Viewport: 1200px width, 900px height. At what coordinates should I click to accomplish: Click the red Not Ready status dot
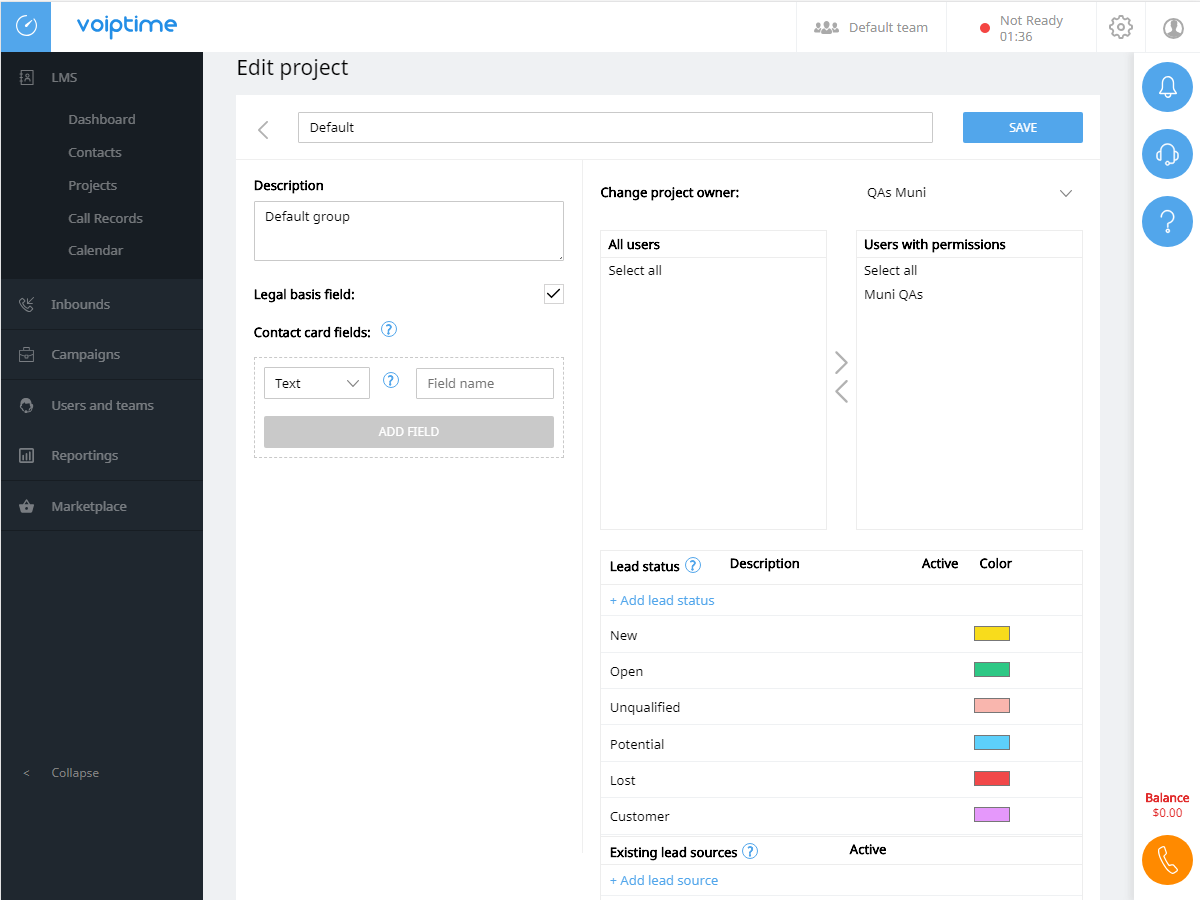pos(985,28)
